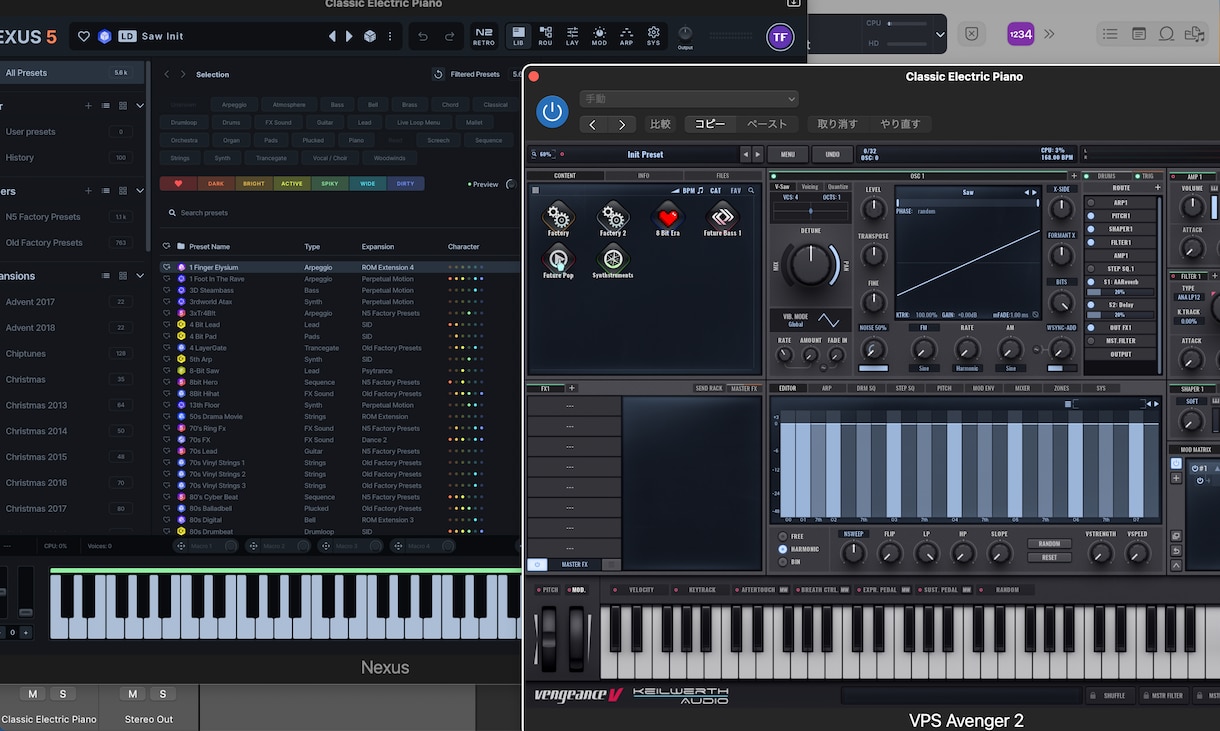Open Nexus Routing view icon
The width and height of the screenshot is (1220, 731).
545,36
